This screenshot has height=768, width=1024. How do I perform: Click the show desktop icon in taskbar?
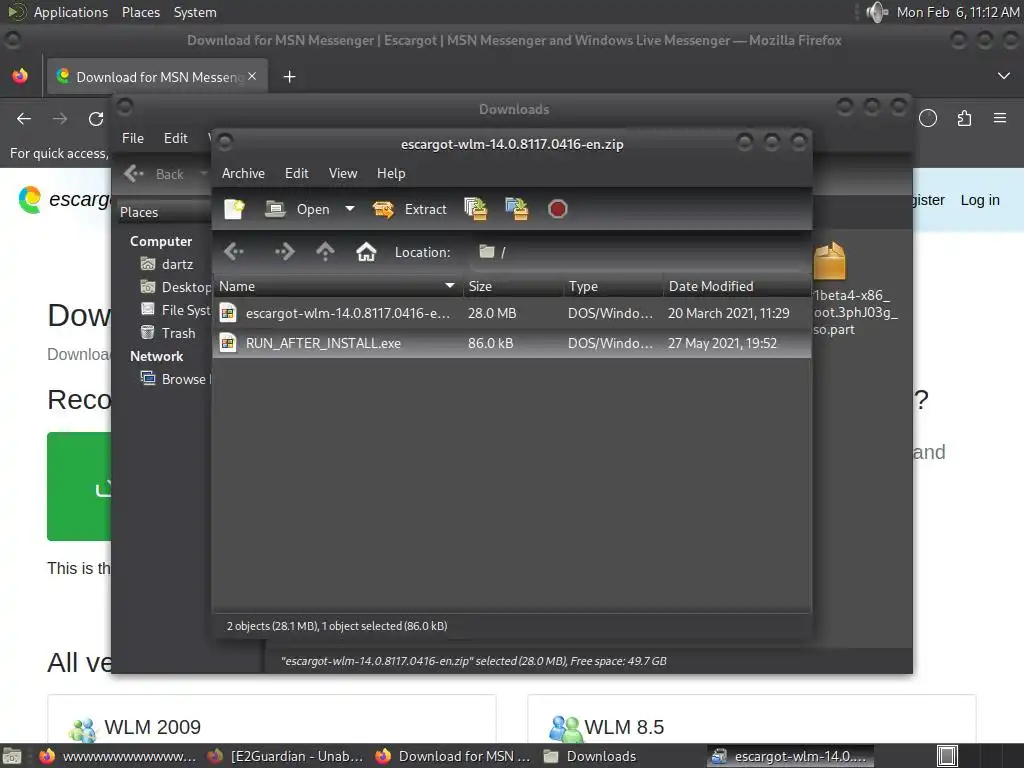[x=12, y=756]
